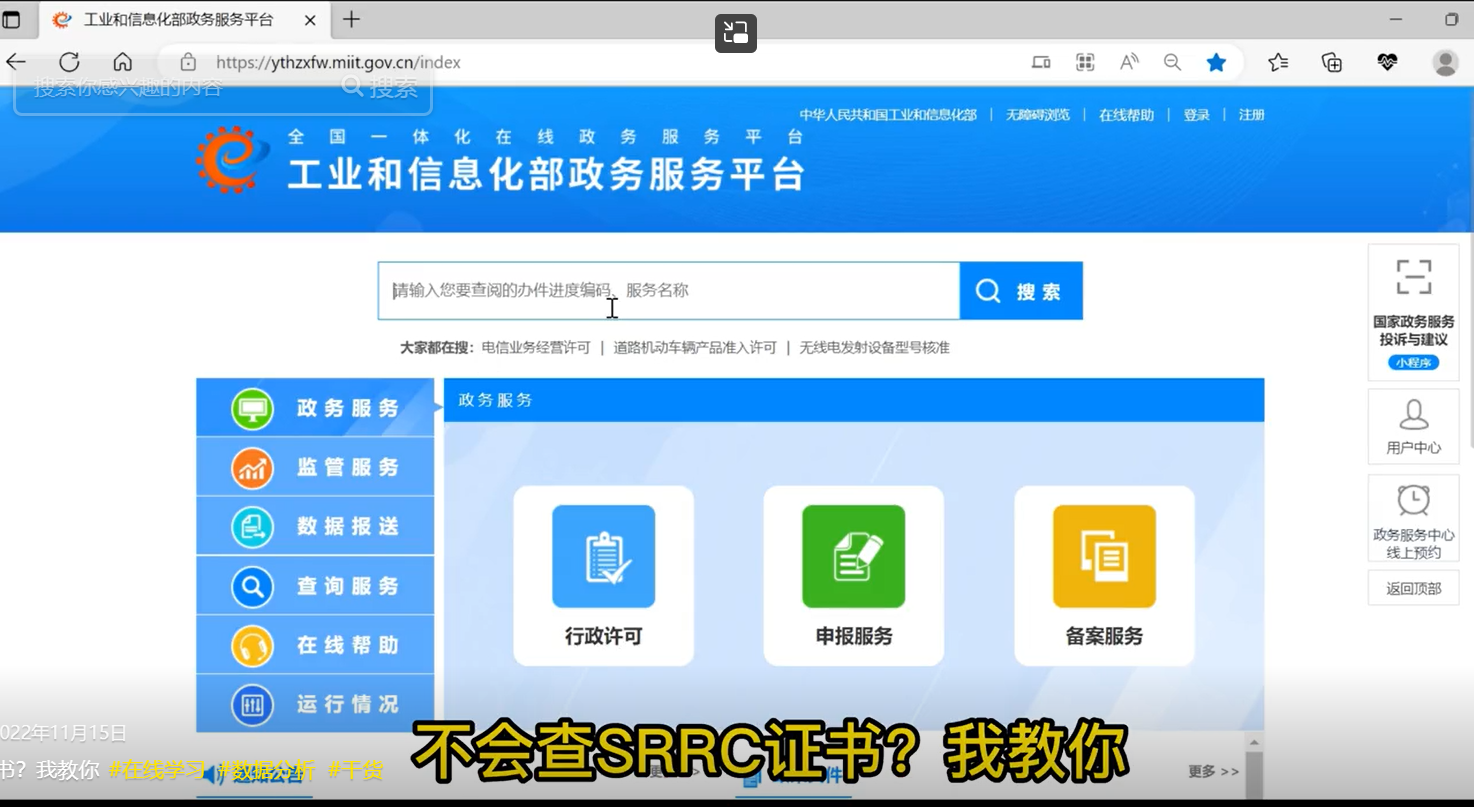Select the 监管服务 chart icon in sidebar
Screen dimensions: 1474x807
(251, 467)
